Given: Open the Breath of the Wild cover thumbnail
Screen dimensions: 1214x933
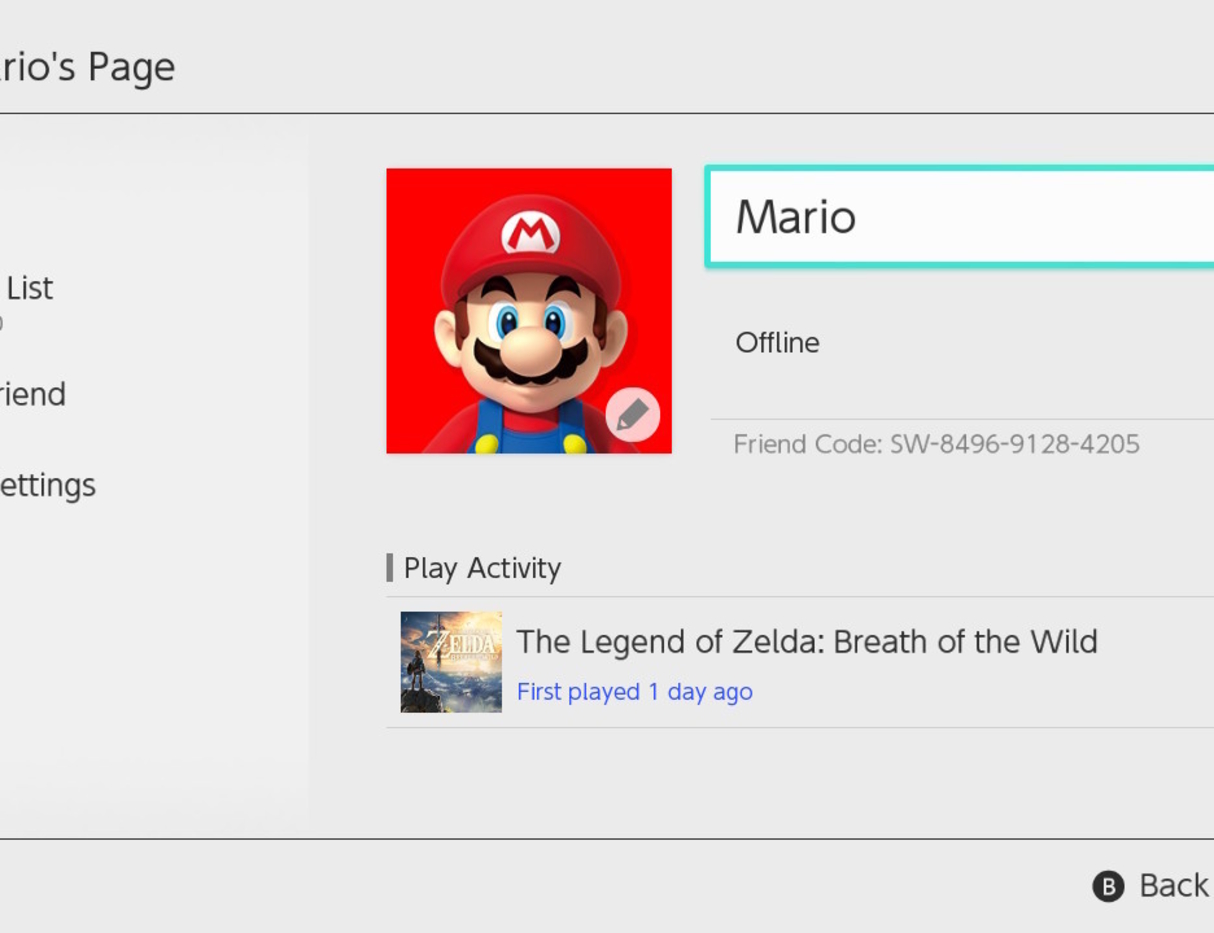Looking at the screenshot, I should (451, 662).
